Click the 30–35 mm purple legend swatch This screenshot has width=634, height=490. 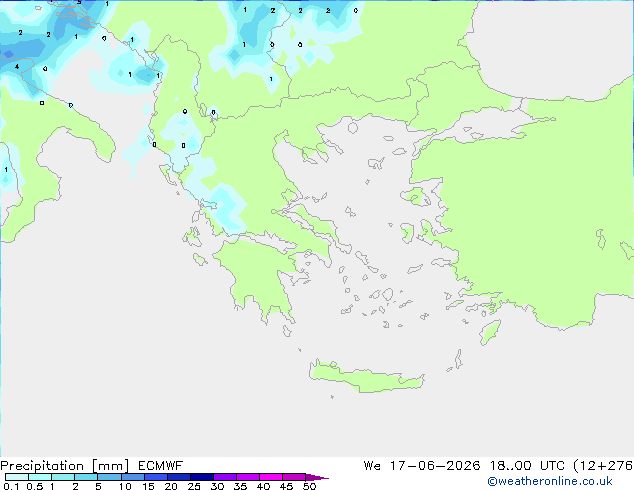coord(224,477)
